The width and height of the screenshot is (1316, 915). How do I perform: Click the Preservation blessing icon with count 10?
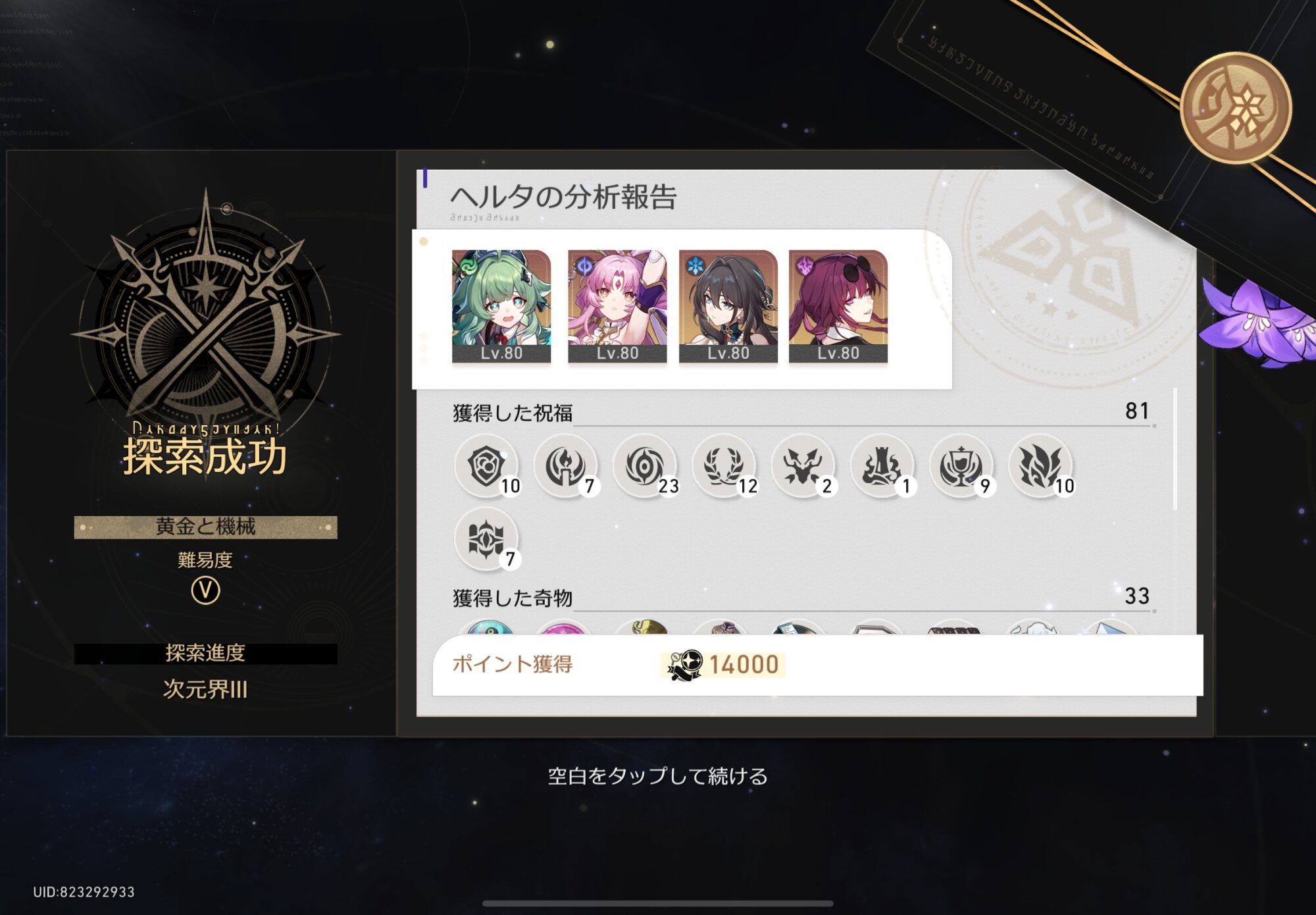coord(486,466)
